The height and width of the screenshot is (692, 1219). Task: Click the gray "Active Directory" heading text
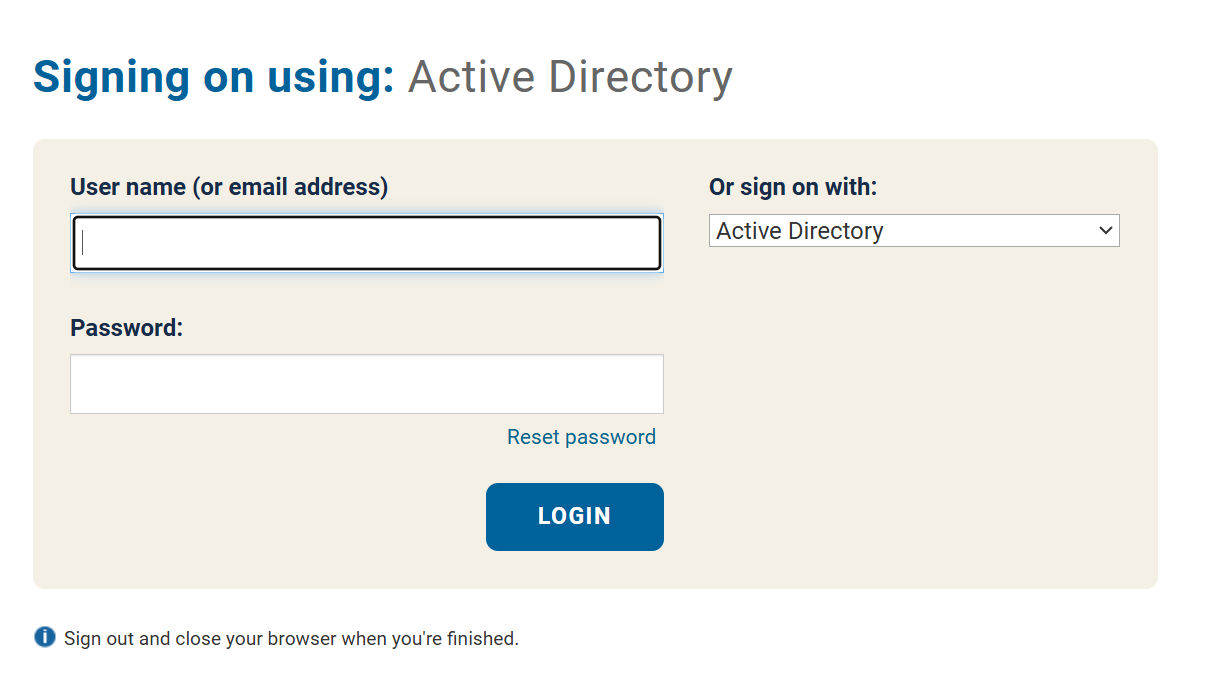tap(570, 77)
